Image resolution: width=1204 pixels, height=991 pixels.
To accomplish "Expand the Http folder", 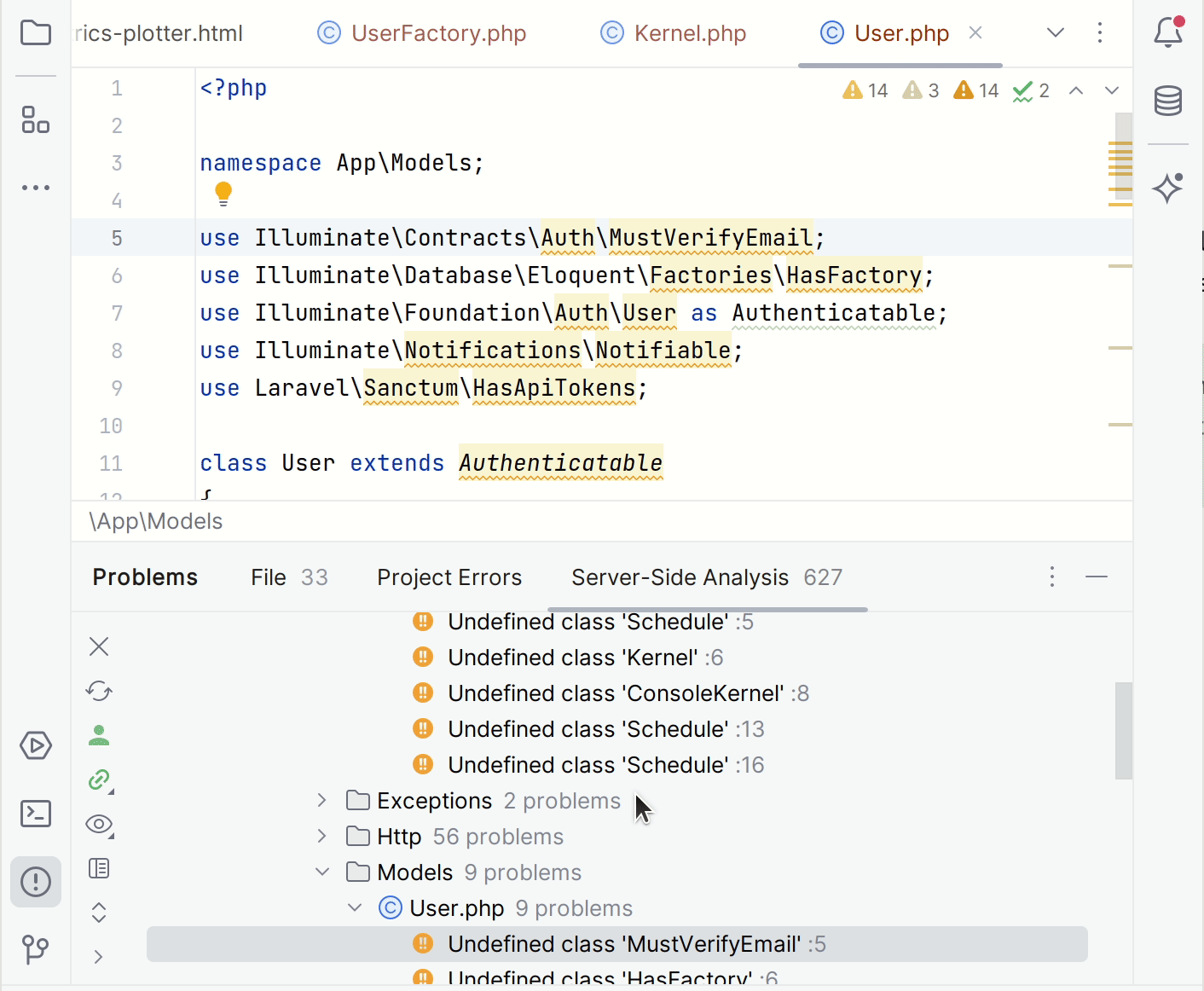I will pyautogui.click(x=321, y=837).
